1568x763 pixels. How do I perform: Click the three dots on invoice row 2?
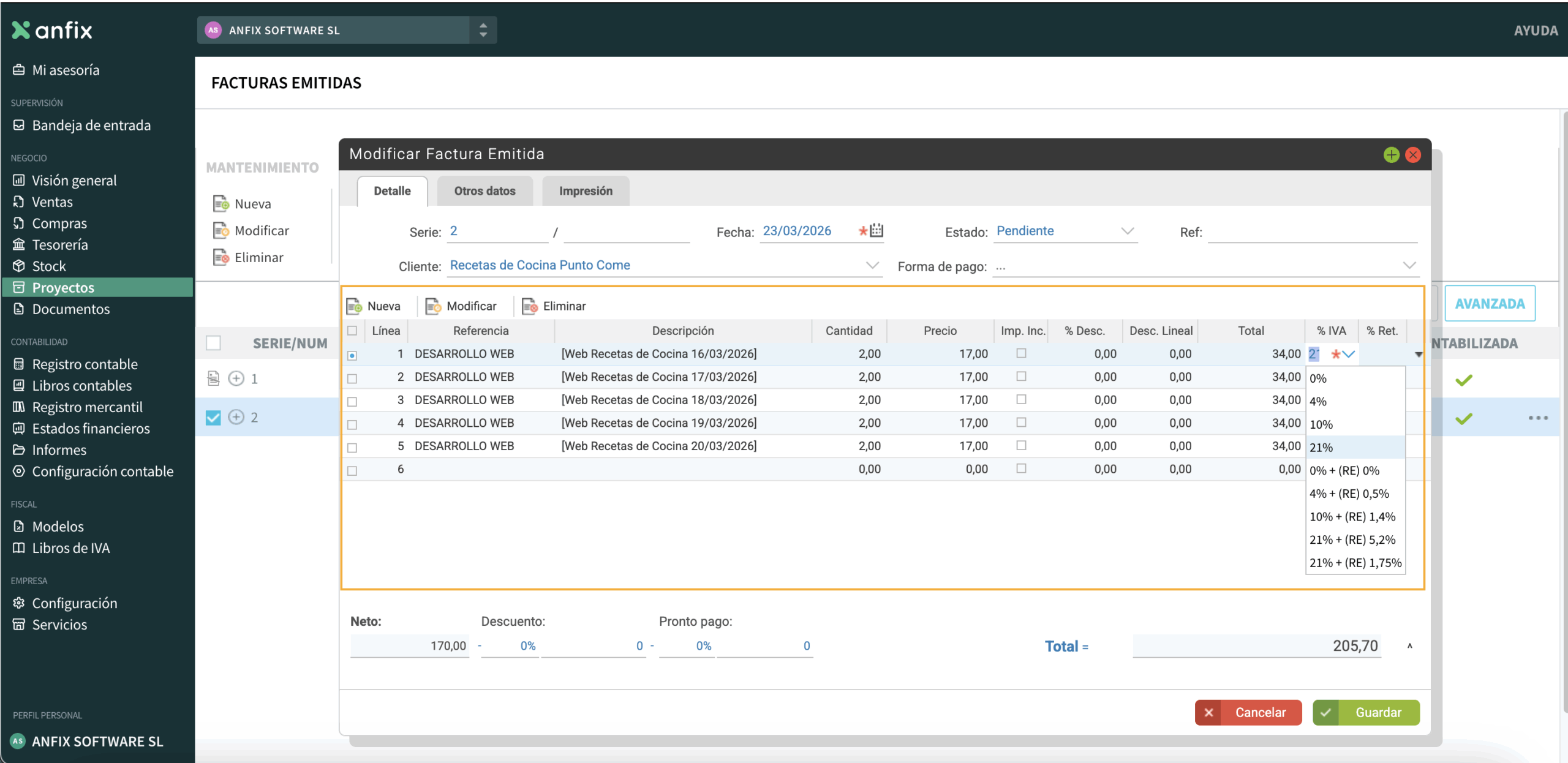[1537, 418]
